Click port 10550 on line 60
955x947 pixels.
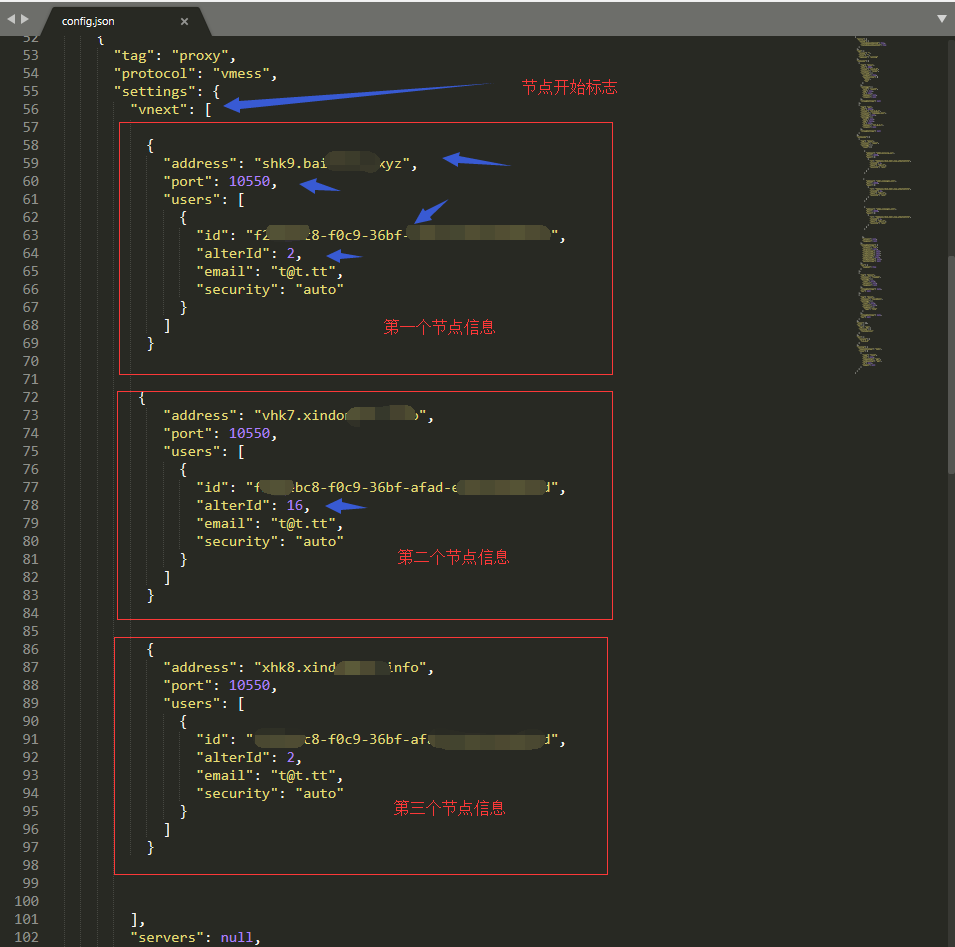click(249, 181)
